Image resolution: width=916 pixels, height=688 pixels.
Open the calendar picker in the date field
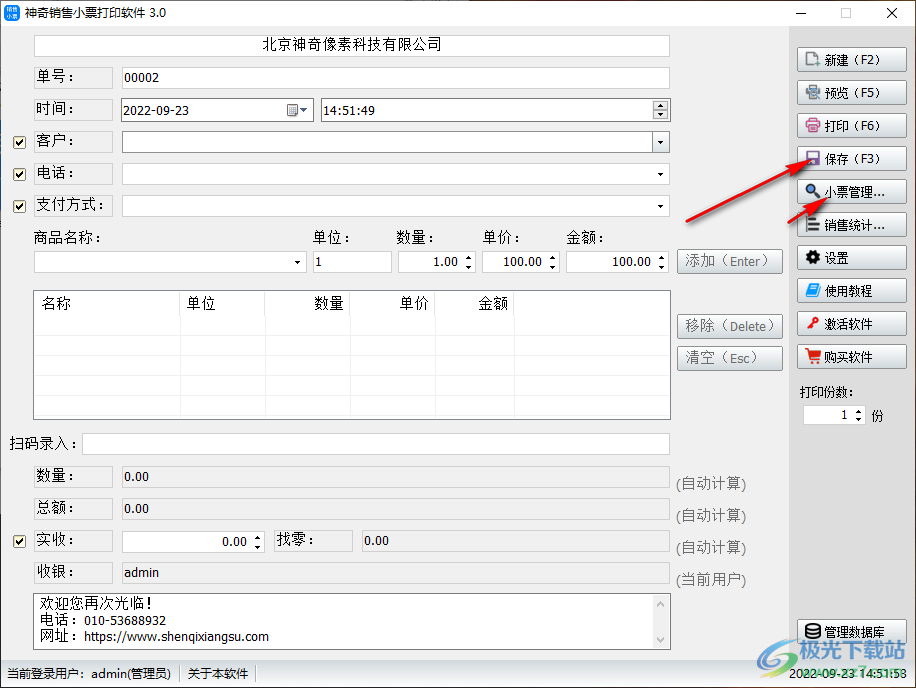tap(297, 110)
